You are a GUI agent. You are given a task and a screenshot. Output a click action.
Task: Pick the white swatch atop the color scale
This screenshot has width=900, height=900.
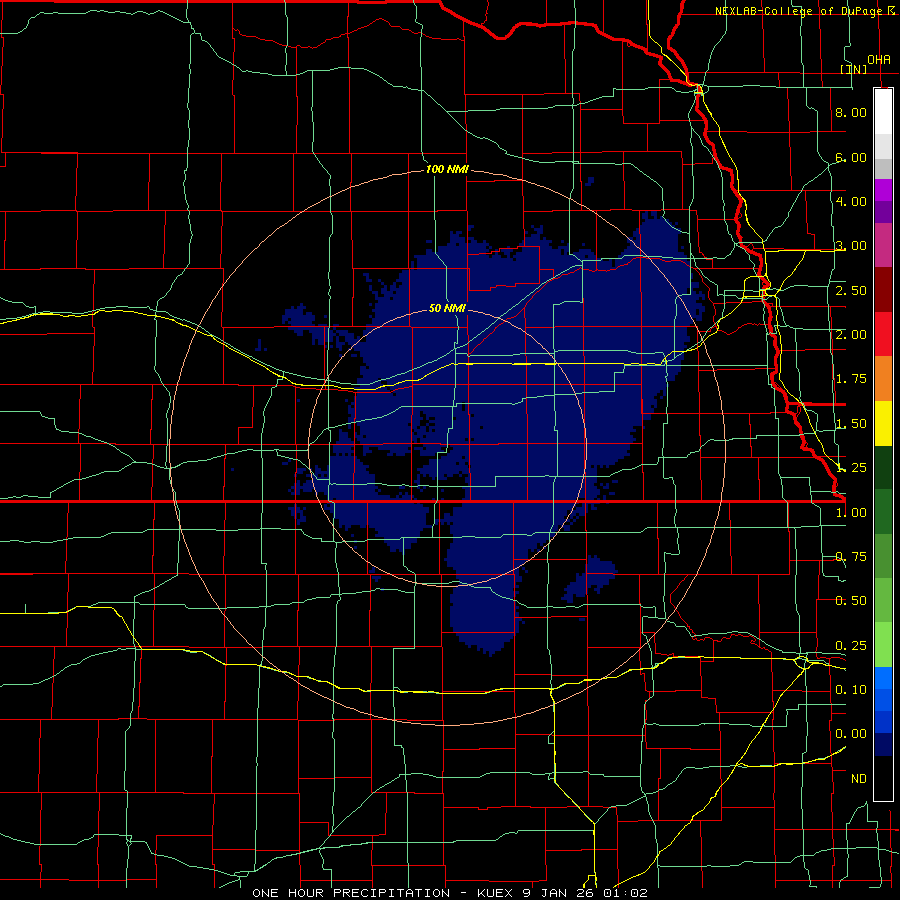click(x=883, y=112)
